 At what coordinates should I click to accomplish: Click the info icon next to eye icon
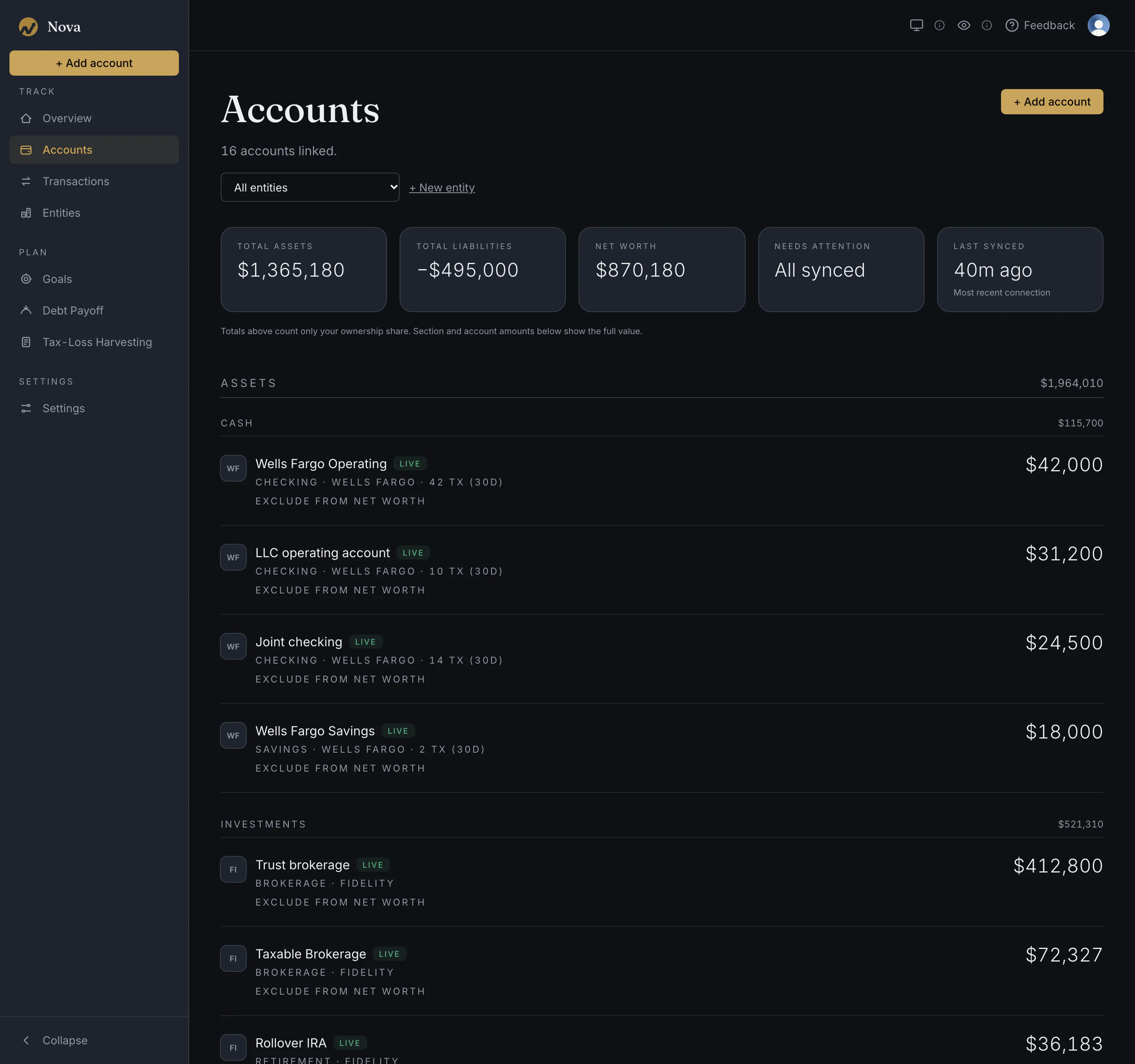coord(986,25)
